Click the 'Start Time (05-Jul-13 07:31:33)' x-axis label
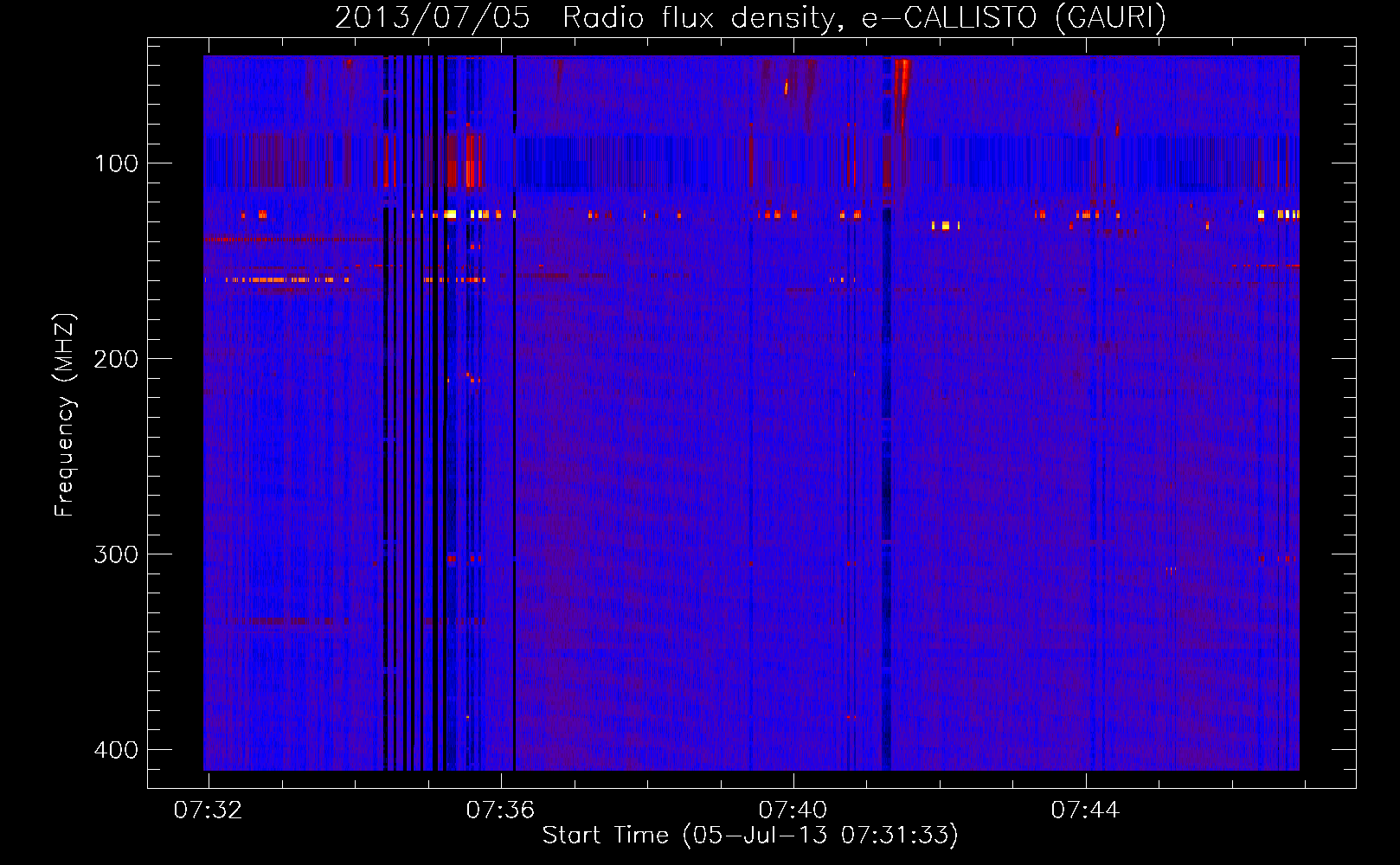 pos(750,836)
